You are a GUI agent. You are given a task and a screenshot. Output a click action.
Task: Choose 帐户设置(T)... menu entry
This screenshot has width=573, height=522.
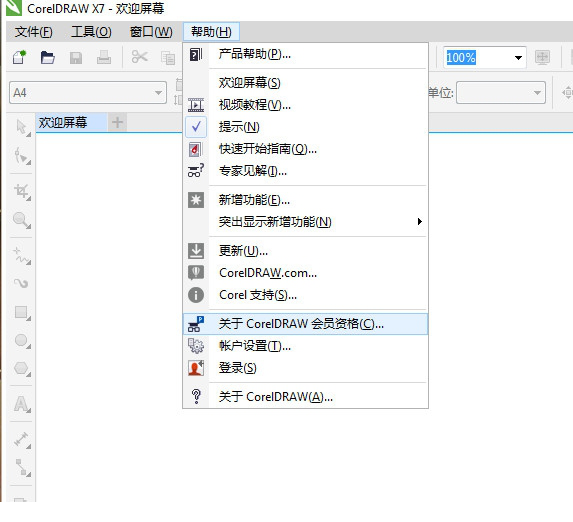(x=306, y=345)
